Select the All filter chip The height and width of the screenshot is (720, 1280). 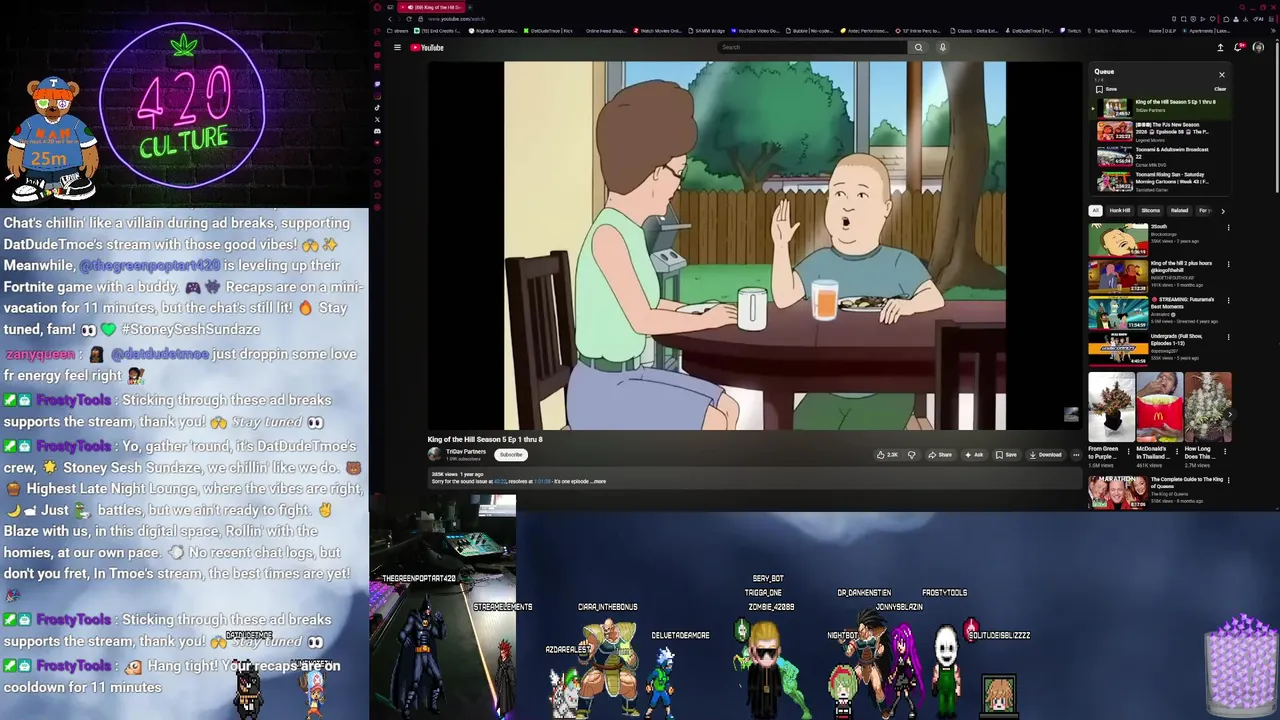tap(1095, 211)
